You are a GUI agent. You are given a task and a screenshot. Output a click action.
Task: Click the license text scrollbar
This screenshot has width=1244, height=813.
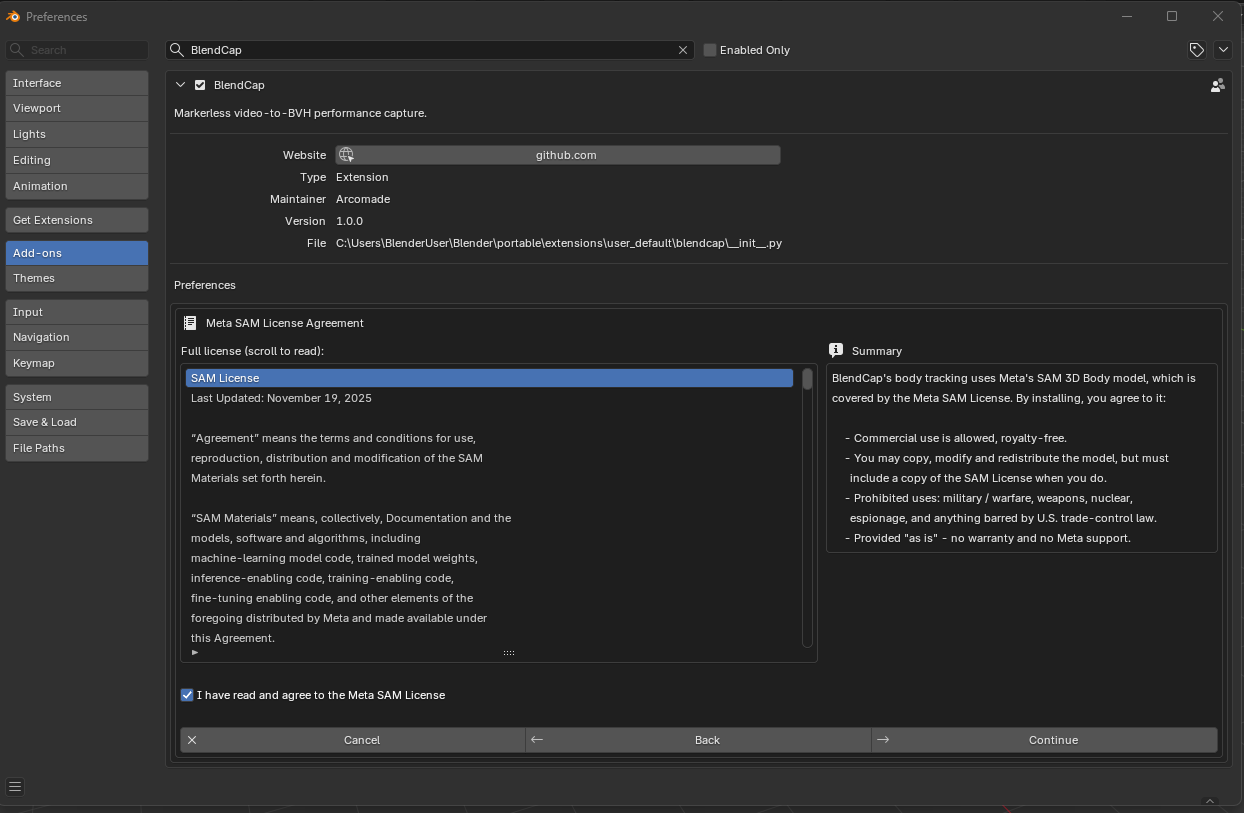point(807,508)
